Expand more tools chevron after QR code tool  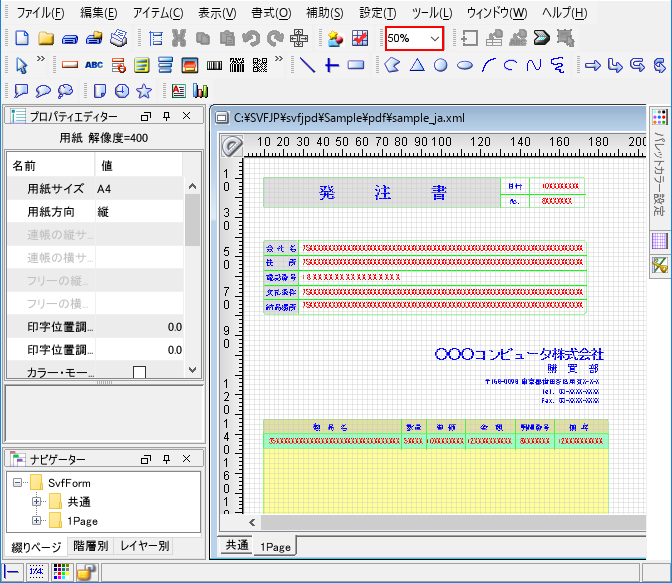279,58
